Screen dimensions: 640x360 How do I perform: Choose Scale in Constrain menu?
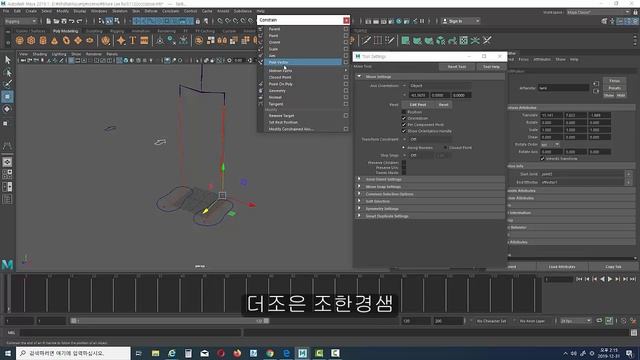273,49
